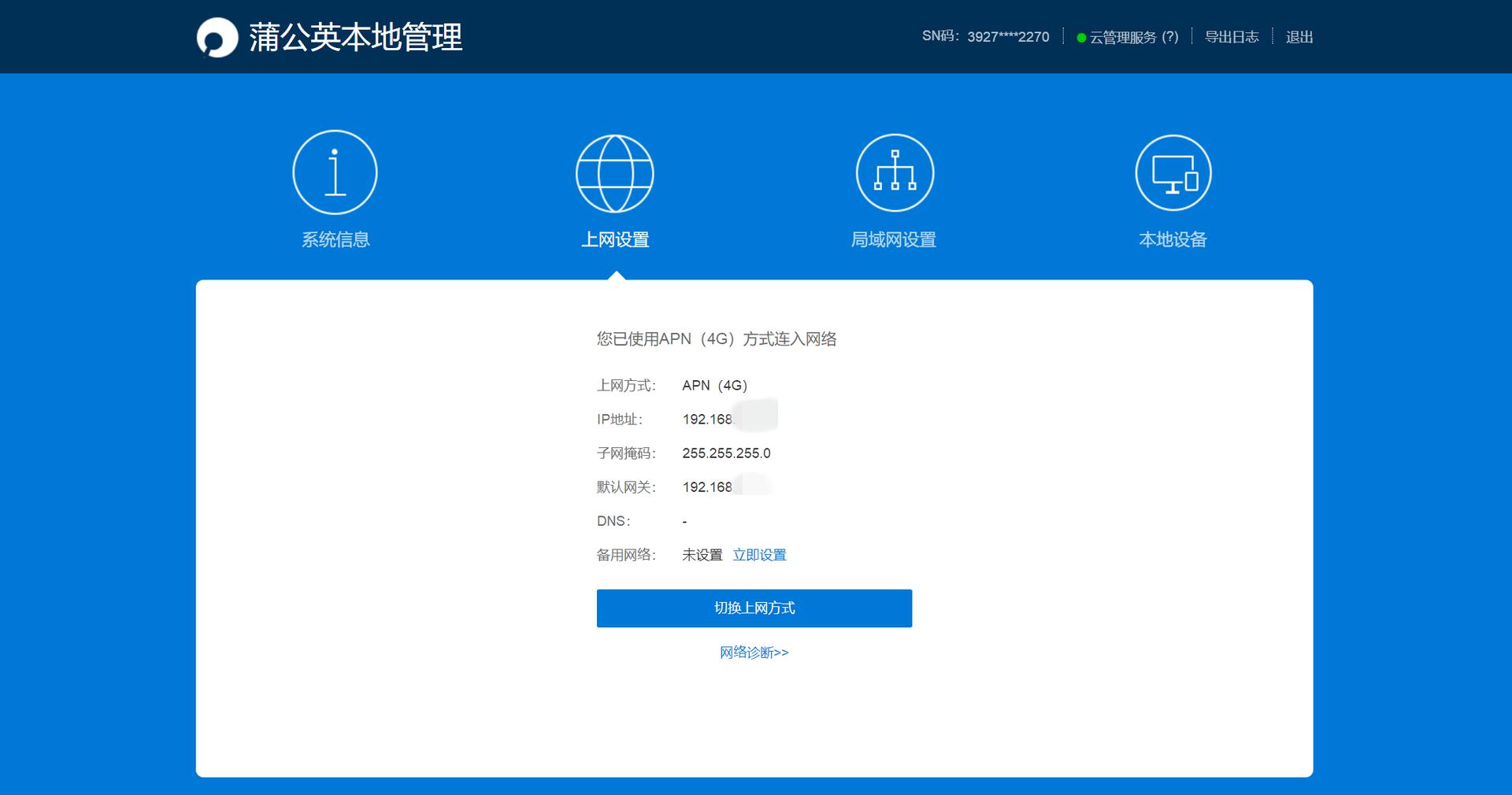Click the 未设置 status of 备用网络

pos(702,554)
